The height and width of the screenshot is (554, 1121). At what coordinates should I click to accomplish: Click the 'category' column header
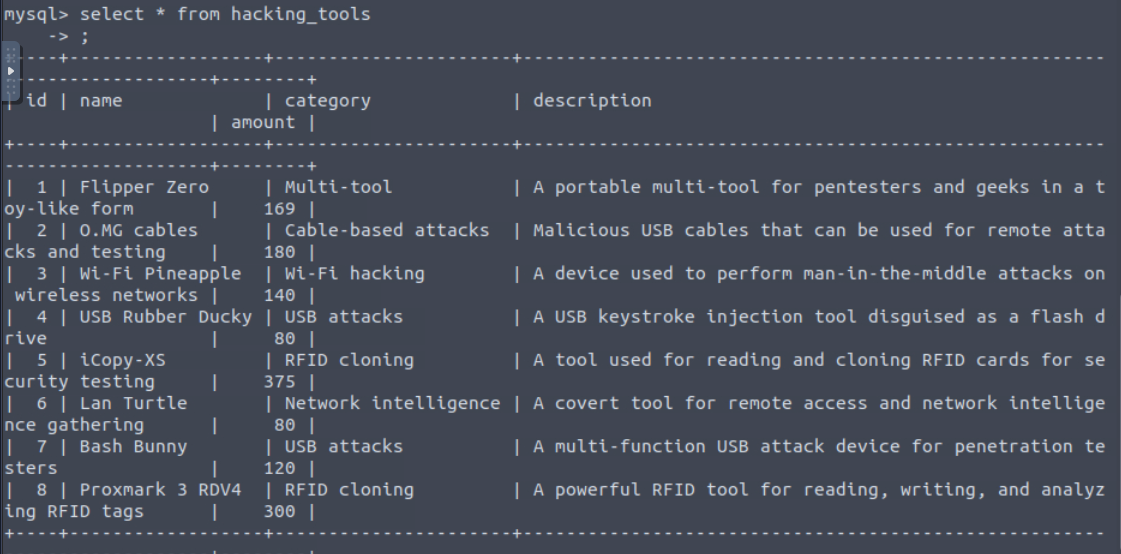point(327,101)
